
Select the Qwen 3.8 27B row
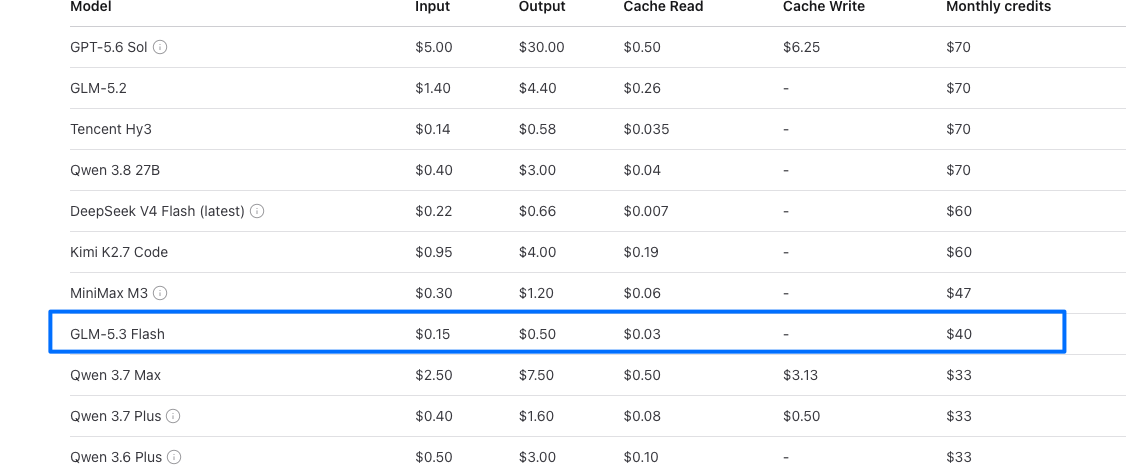(597, 170)
